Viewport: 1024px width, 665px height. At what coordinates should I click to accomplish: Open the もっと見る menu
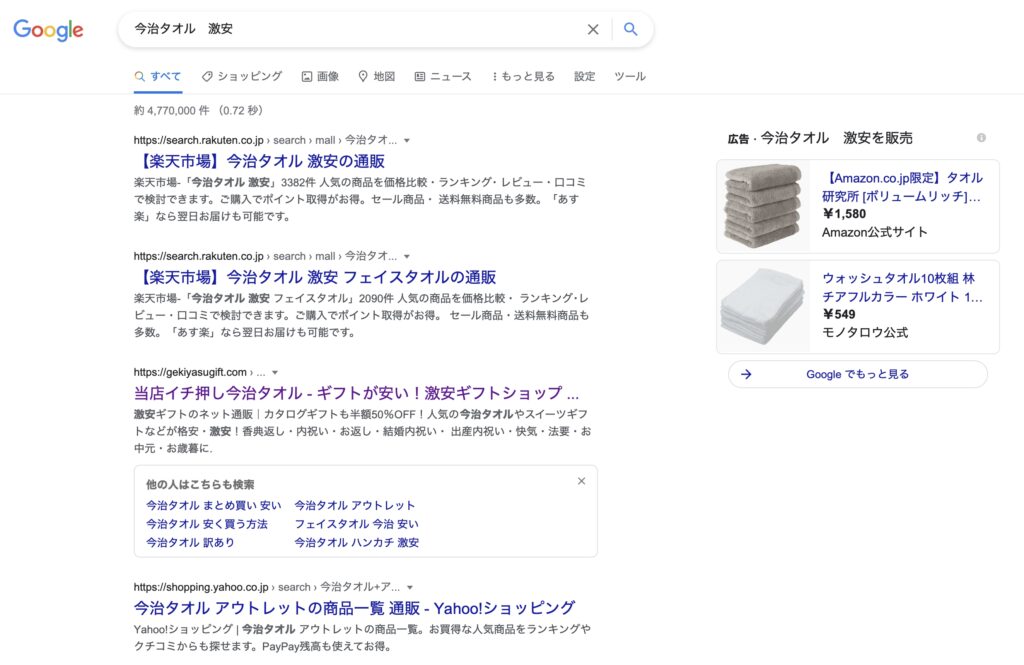coord(523,76)
